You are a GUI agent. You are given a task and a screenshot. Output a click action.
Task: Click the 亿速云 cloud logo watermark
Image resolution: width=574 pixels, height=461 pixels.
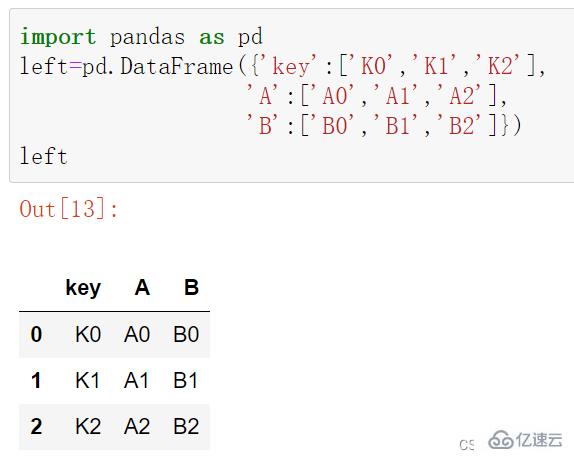pyautogui.click(x=526, y=440)
